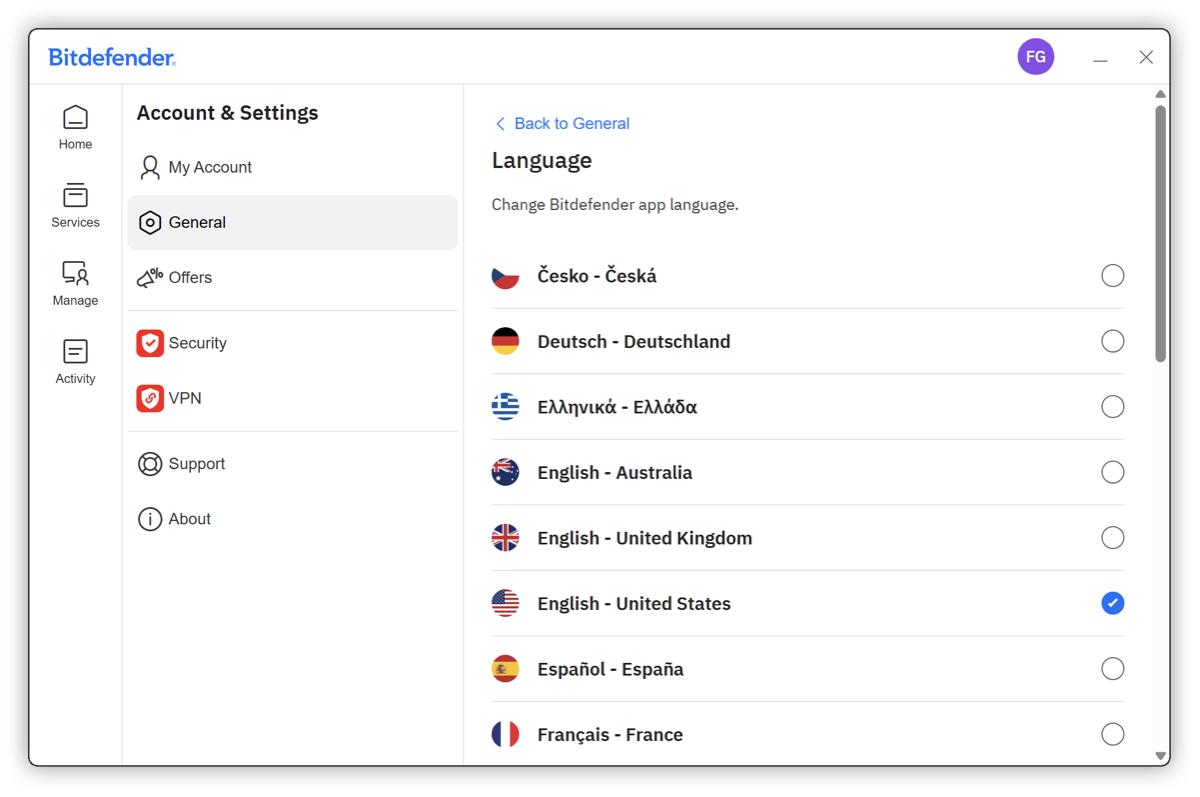Click the Česko - Česká label
Image resolution: width=1200 pixels, height=797 pixels.
[x=597, y=276]
